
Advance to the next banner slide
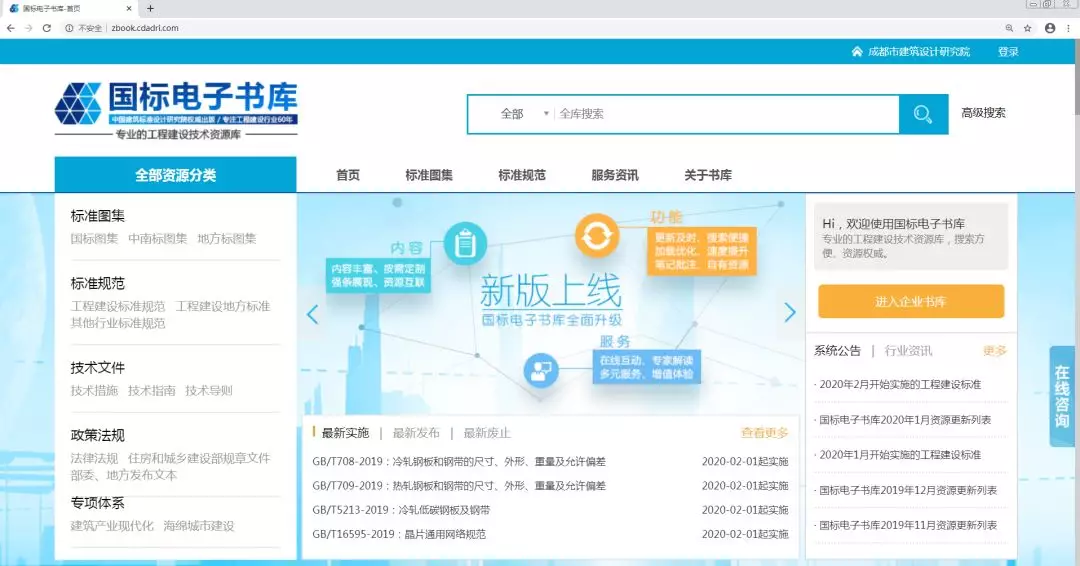(790, 312)
